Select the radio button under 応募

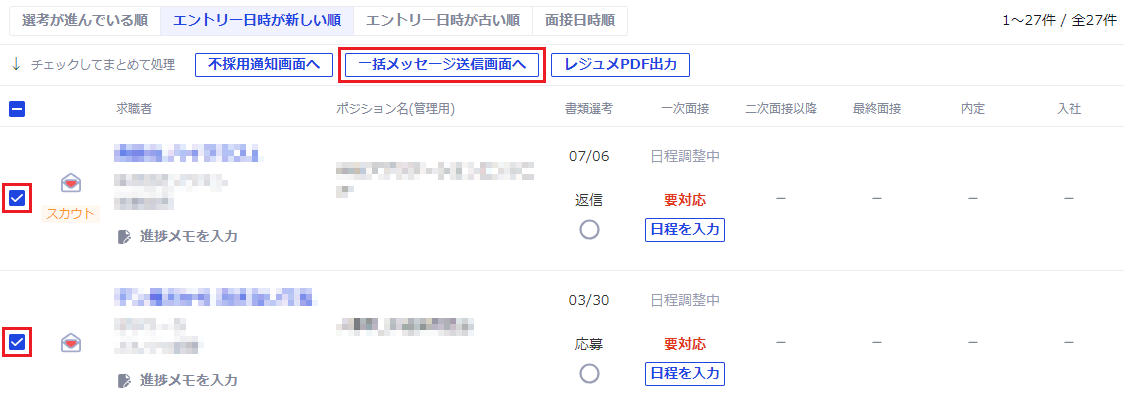coord(589,373)
